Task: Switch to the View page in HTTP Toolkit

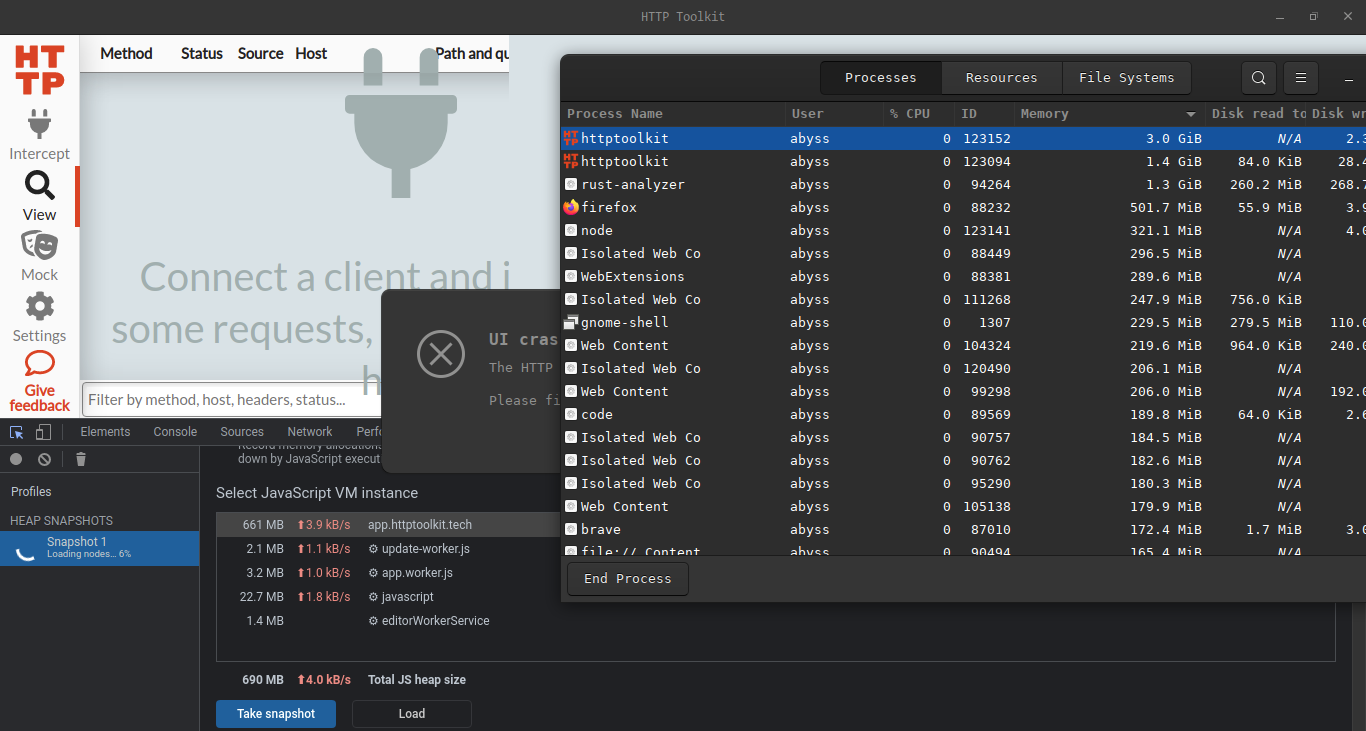Action: click(39, 196)
